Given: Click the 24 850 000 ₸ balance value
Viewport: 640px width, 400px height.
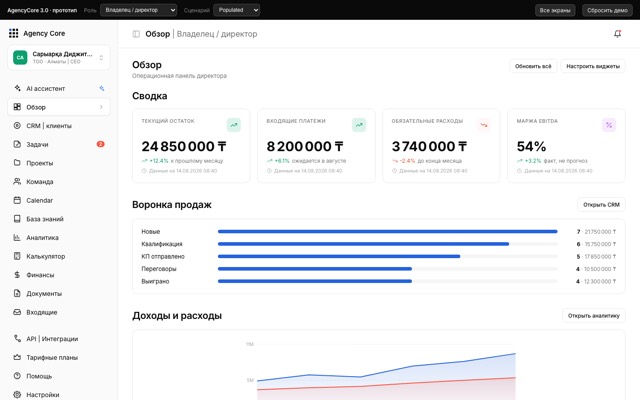Looking at the screenshot, I should [x=184, y=146].
